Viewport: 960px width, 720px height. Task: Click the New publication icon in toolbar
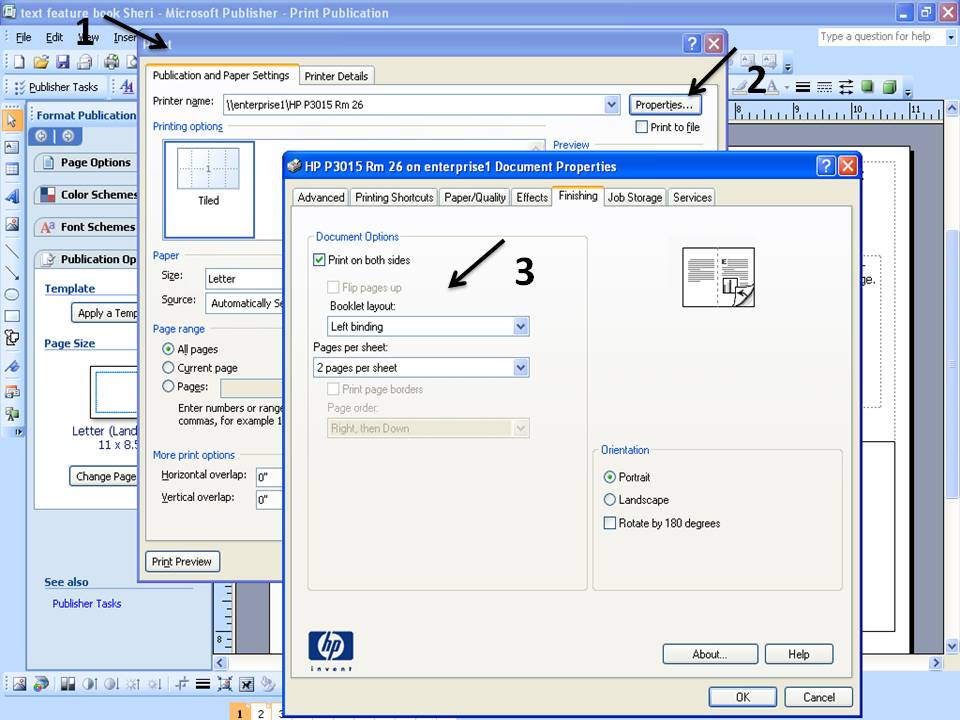click(x=19, y=62)
